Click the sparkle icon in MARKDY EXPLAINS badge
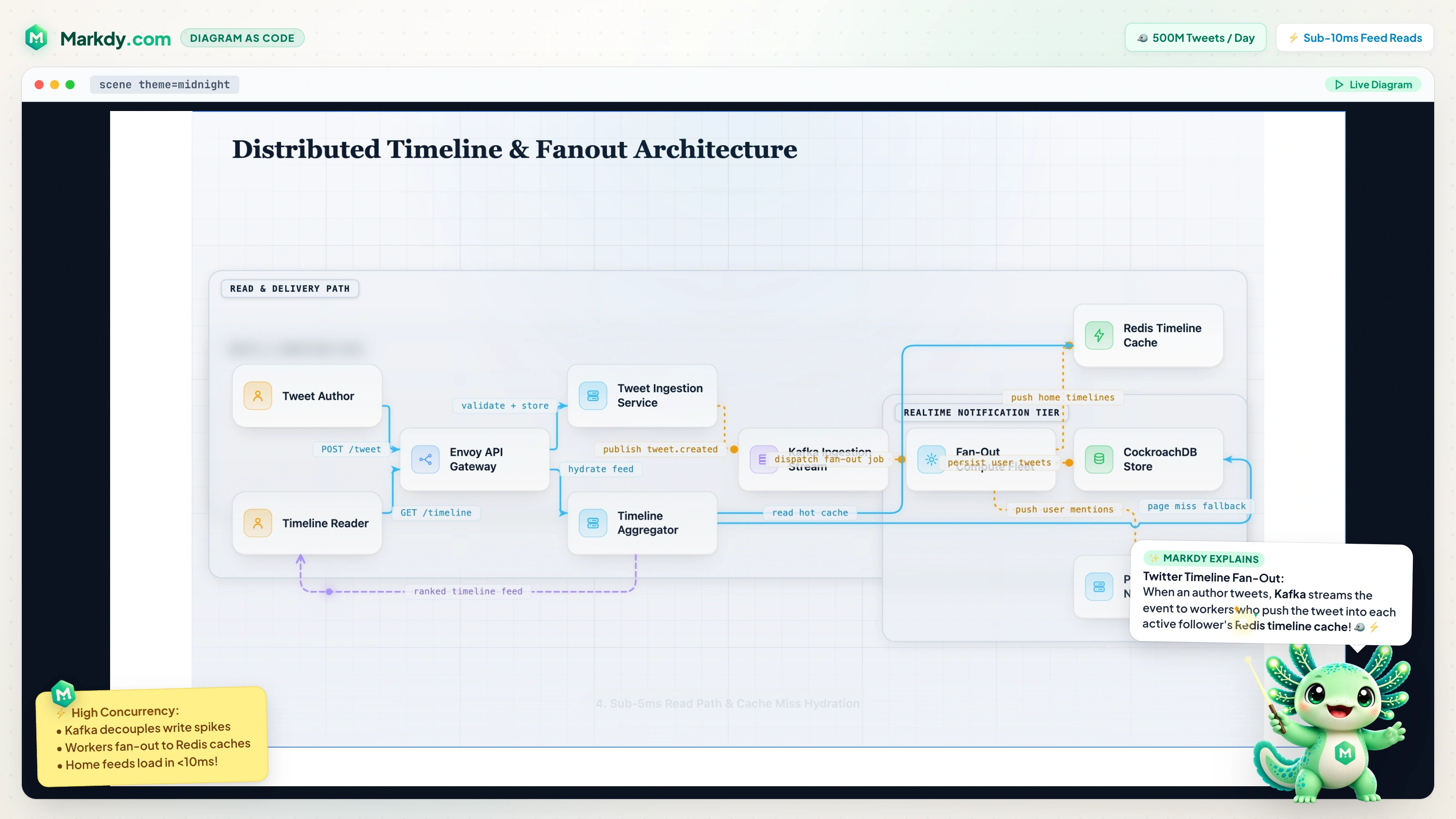The height and width of the screenshot is (819, 1456). (x=1154, y=558)
